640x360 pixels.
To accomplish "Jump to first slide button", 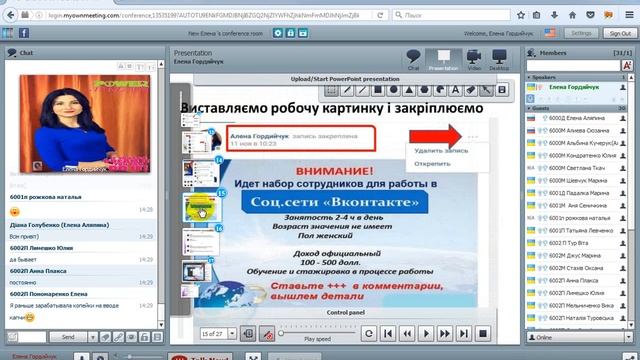I will coord(388,334).
